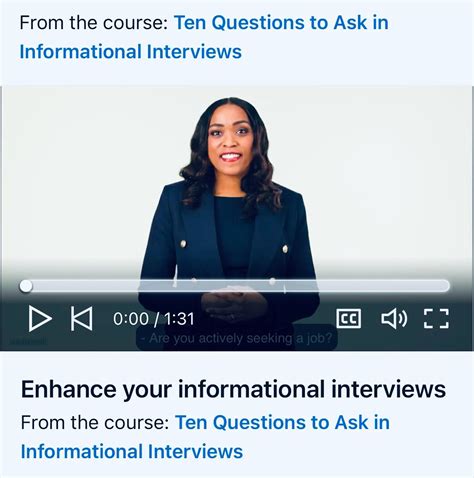Click empty white video area right of presenter

[393, 173]
